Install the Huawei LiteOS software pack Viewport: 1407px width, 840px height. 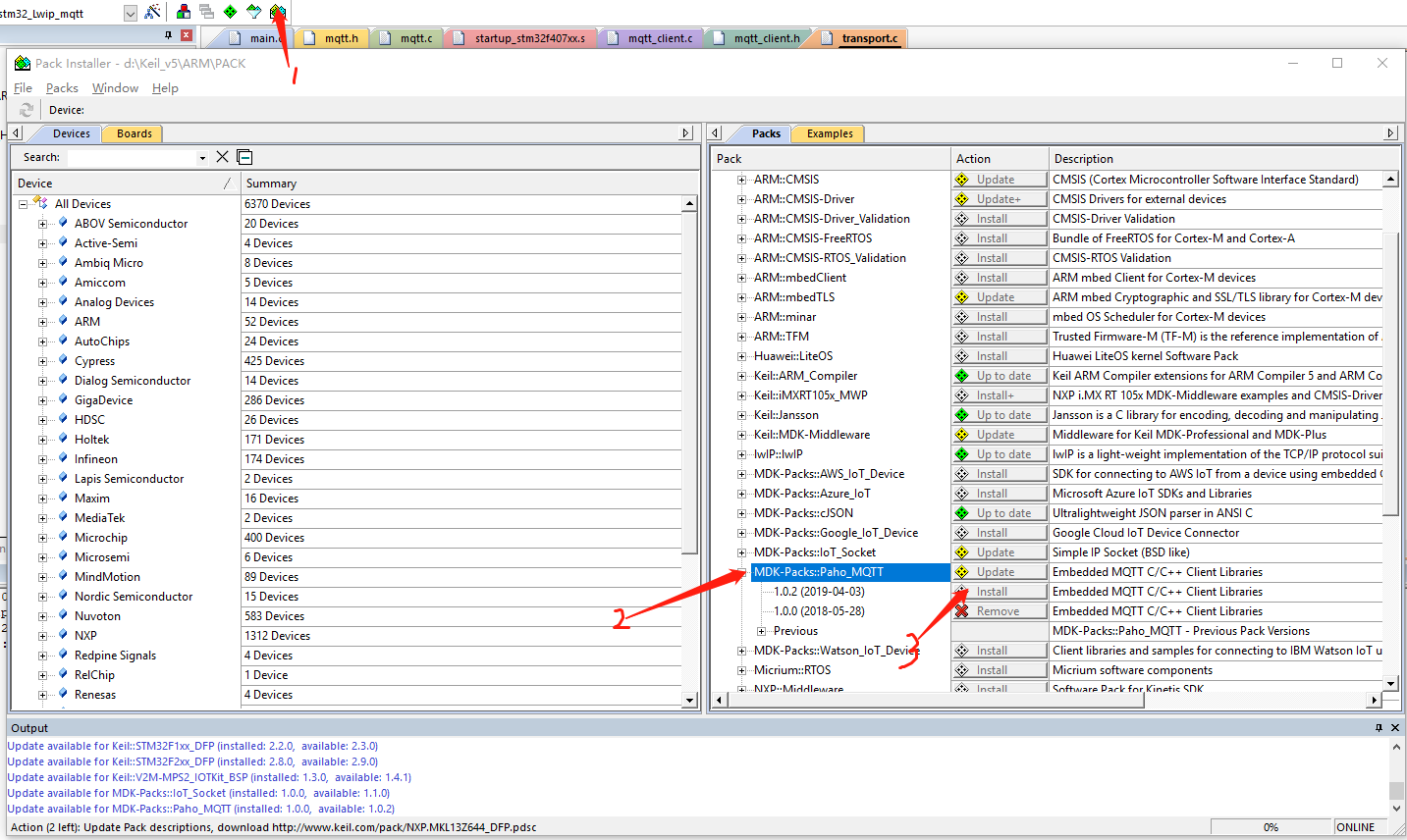point(998,355)
